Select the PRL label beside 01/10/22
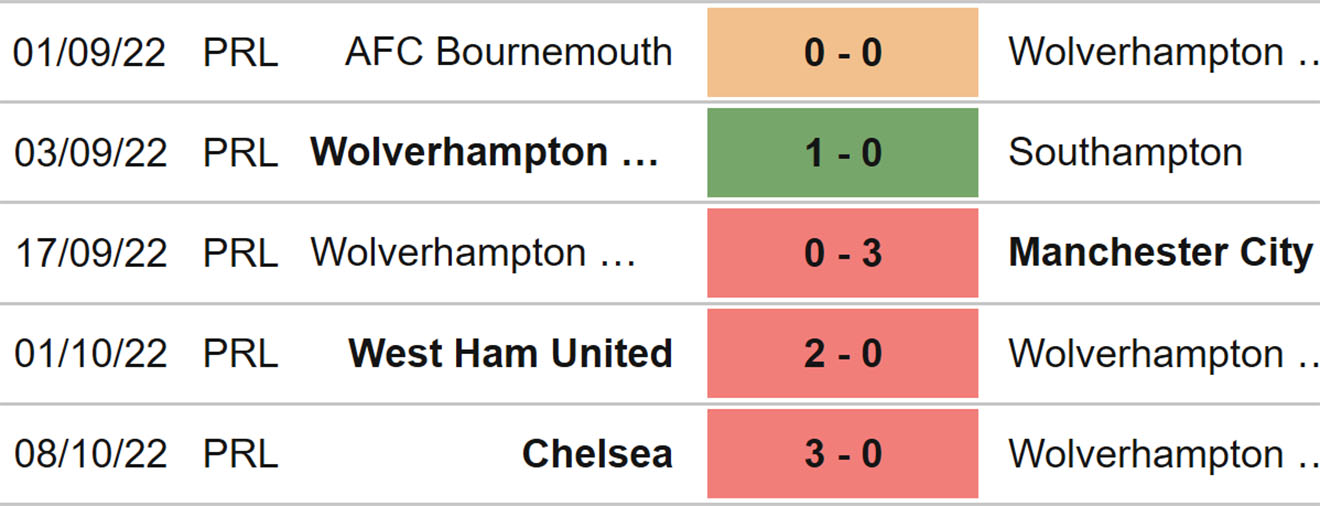 click(x=240, y=354)
